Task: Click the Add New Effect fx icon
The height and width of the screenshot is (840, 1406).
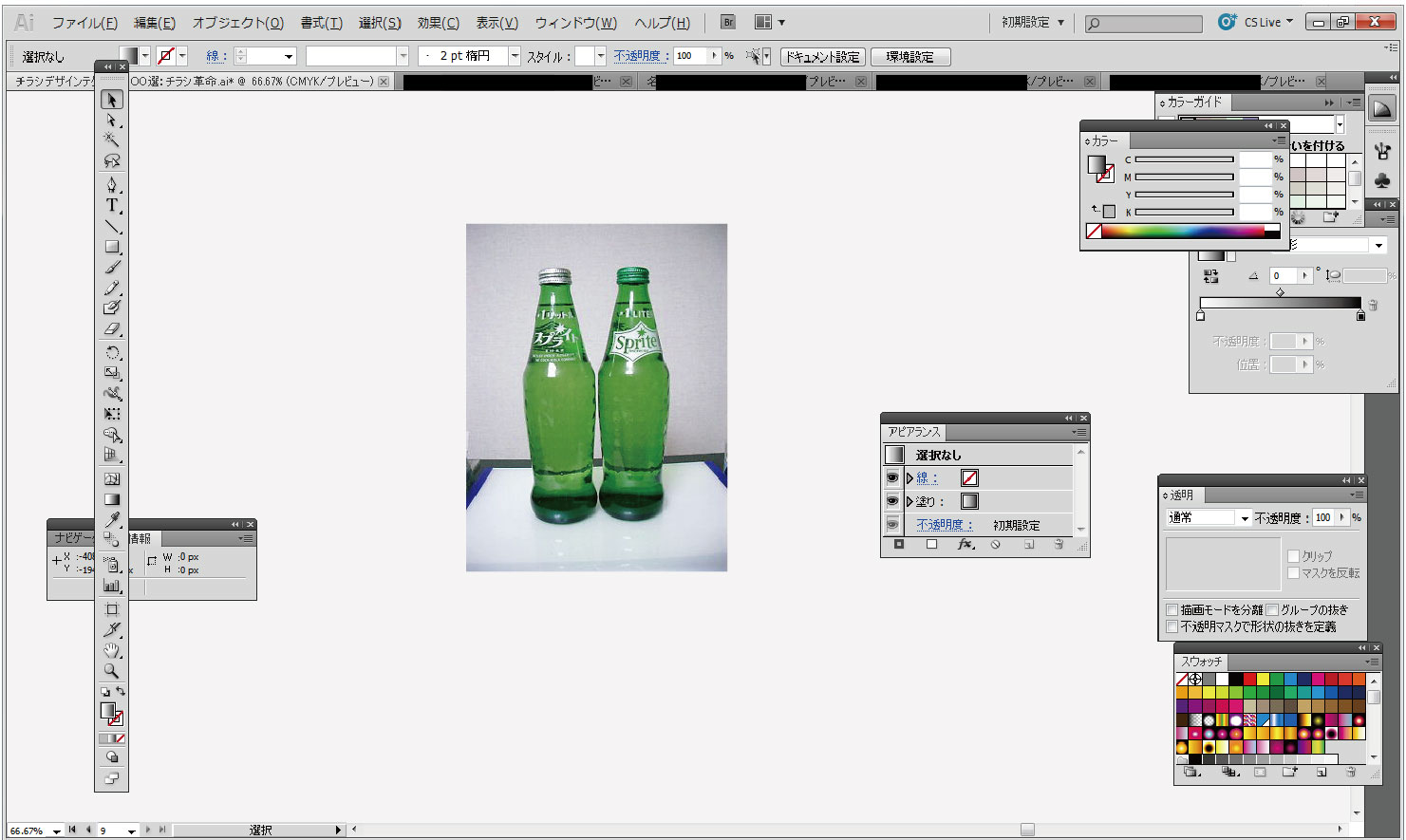Action: click(x=965, y=545)
